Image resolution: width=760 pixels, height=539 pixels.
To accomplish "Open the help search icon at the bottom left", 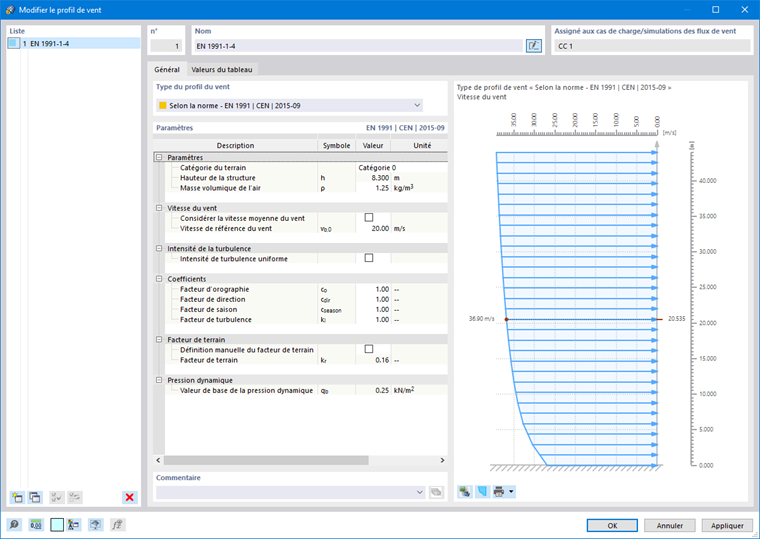I will click(14, 524).
